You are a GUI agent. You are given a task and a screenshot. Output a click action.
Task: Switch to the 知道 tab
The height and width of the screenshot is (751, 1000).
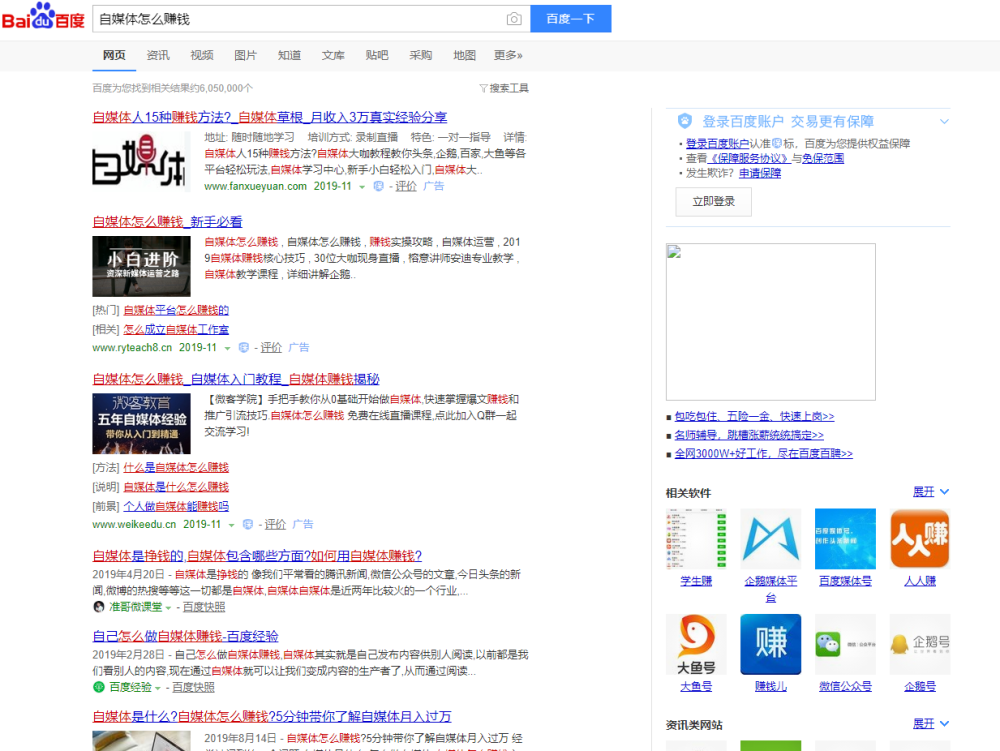pos(289,55)
